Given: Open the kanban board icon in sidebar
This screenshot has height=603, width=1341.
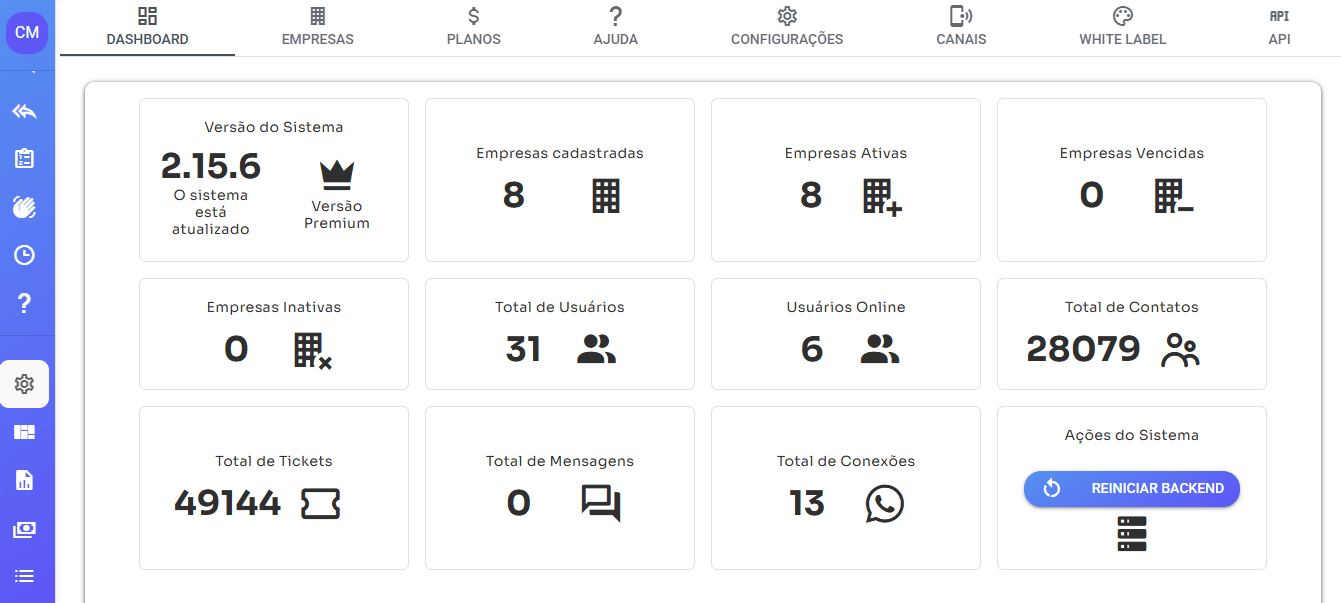Looking at the screenshot, I should [25, 432].
